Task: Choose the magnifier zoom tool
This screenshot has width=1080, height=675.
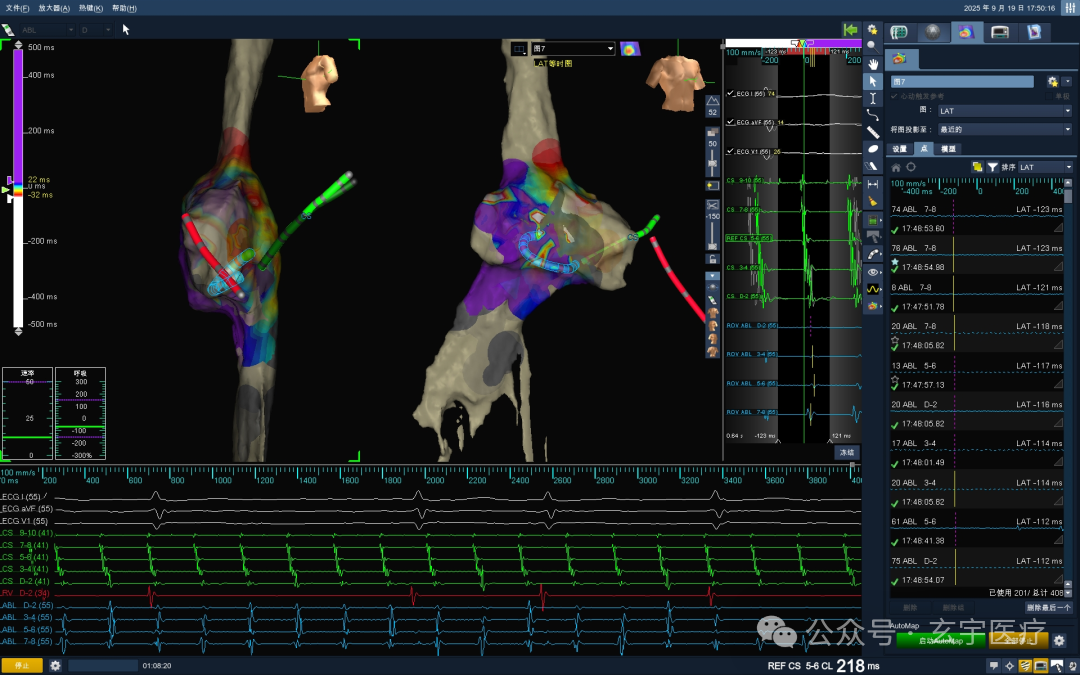Action: point(873,46)
